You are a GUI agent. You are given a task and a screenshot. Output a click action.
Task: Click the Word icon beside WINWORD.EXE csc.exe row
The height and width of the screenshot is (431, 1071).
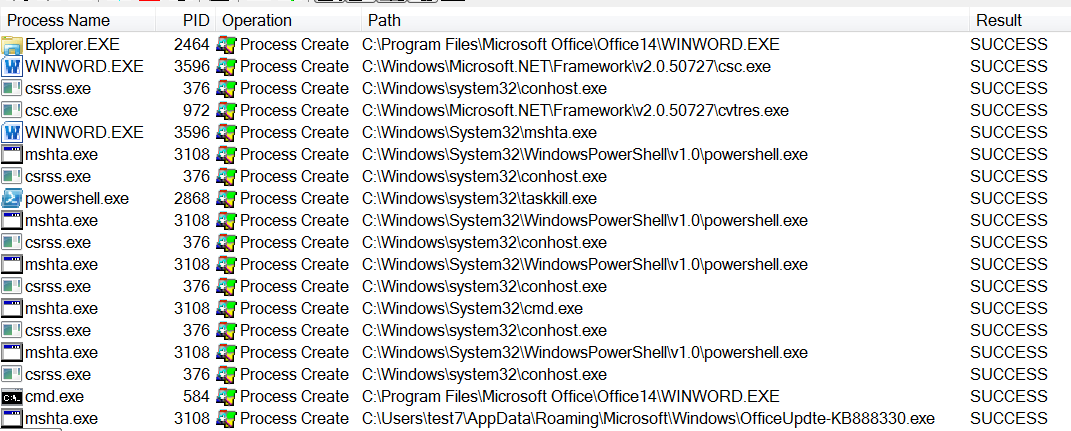(x=12, y=67)
